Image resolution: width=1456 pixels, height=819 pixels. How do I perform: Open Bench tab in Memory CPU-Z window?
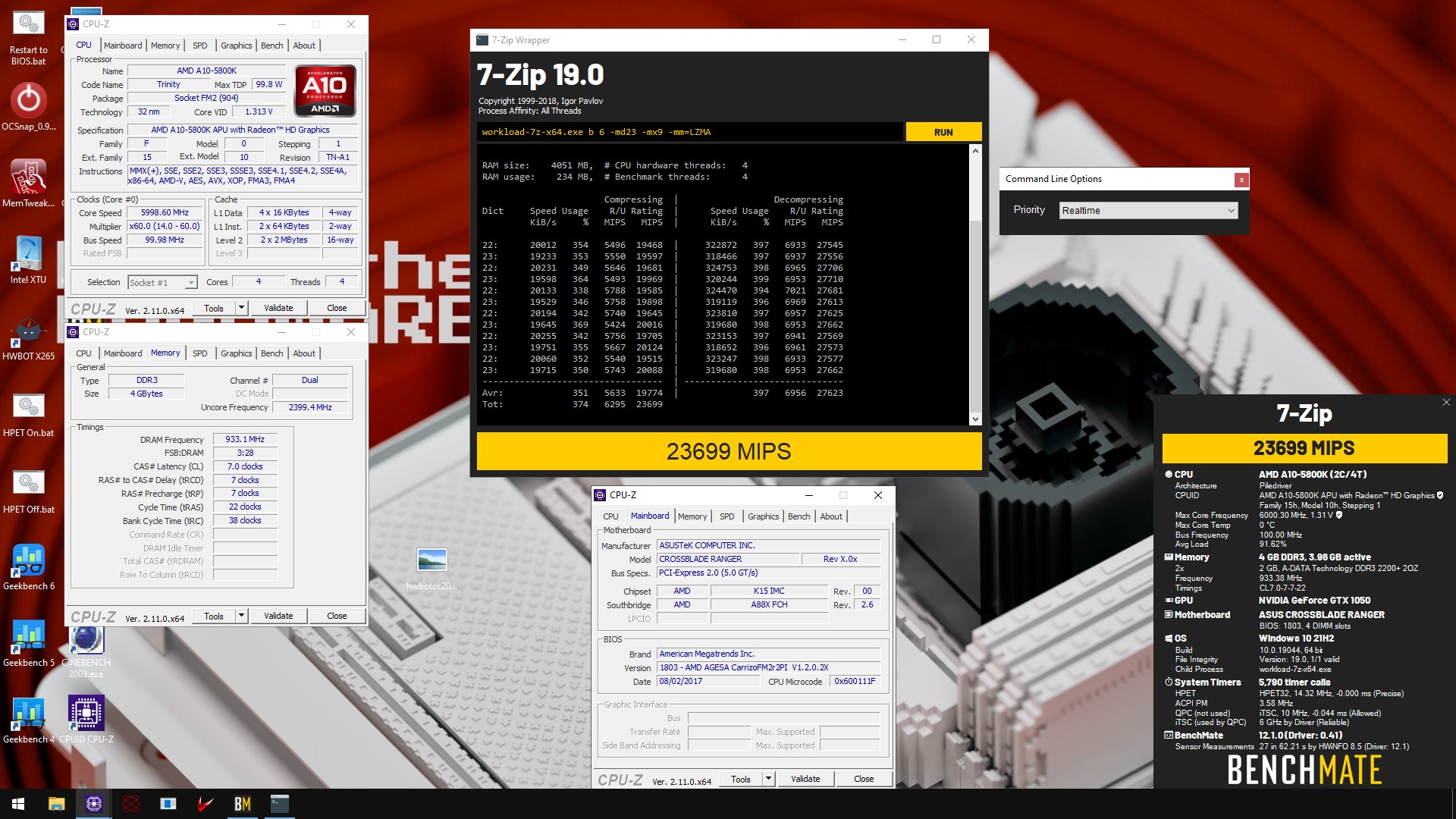[x=271, y=353]
